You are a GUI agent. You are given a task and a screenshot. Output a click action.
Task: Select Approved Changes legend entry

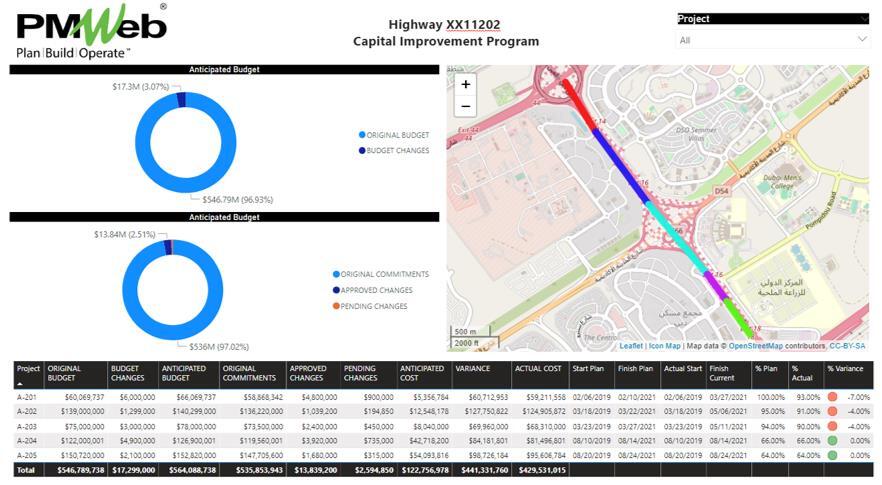click(376, 290)
